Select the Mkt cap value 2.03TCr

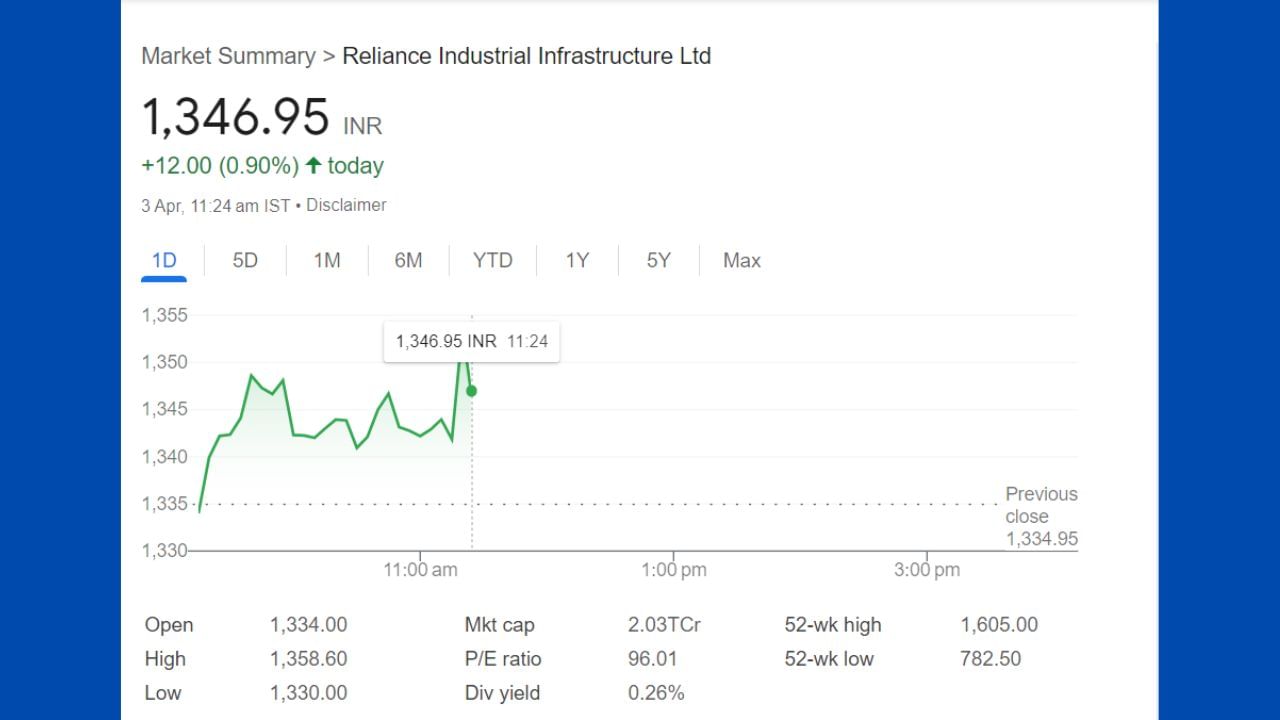click(x=664, y=625)
